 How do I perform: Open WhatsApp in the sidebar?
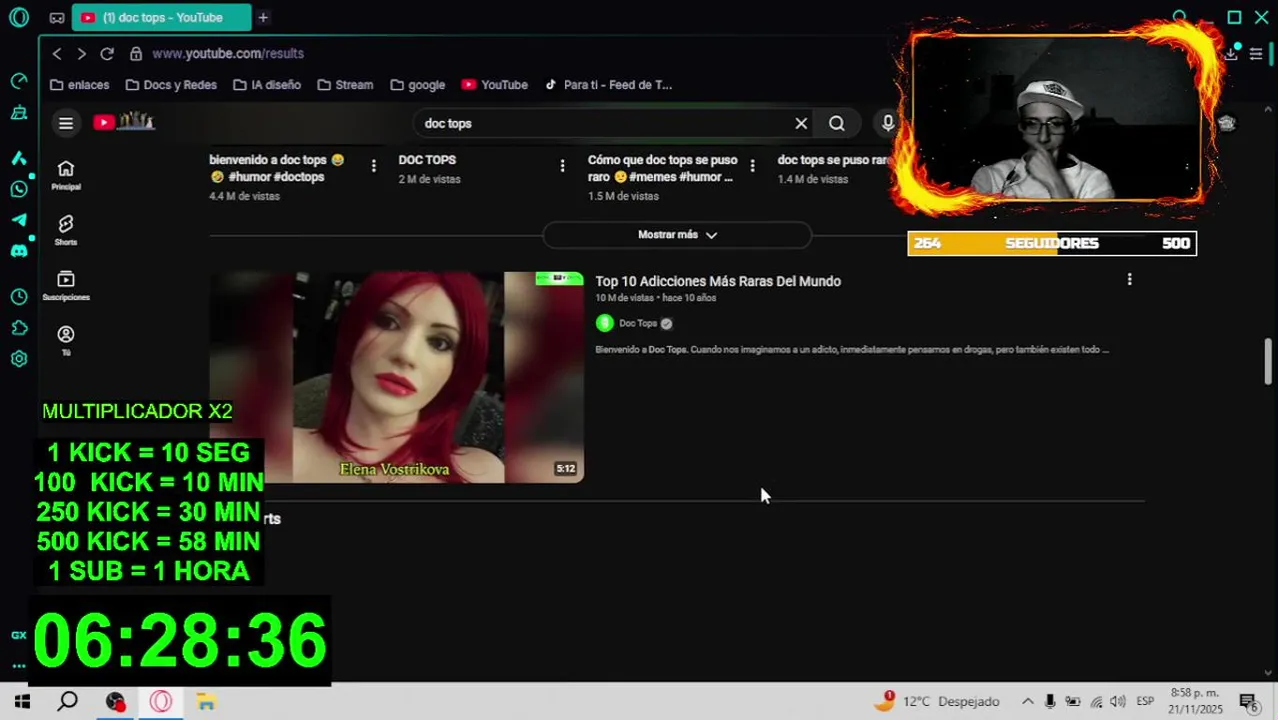point(19,189)
